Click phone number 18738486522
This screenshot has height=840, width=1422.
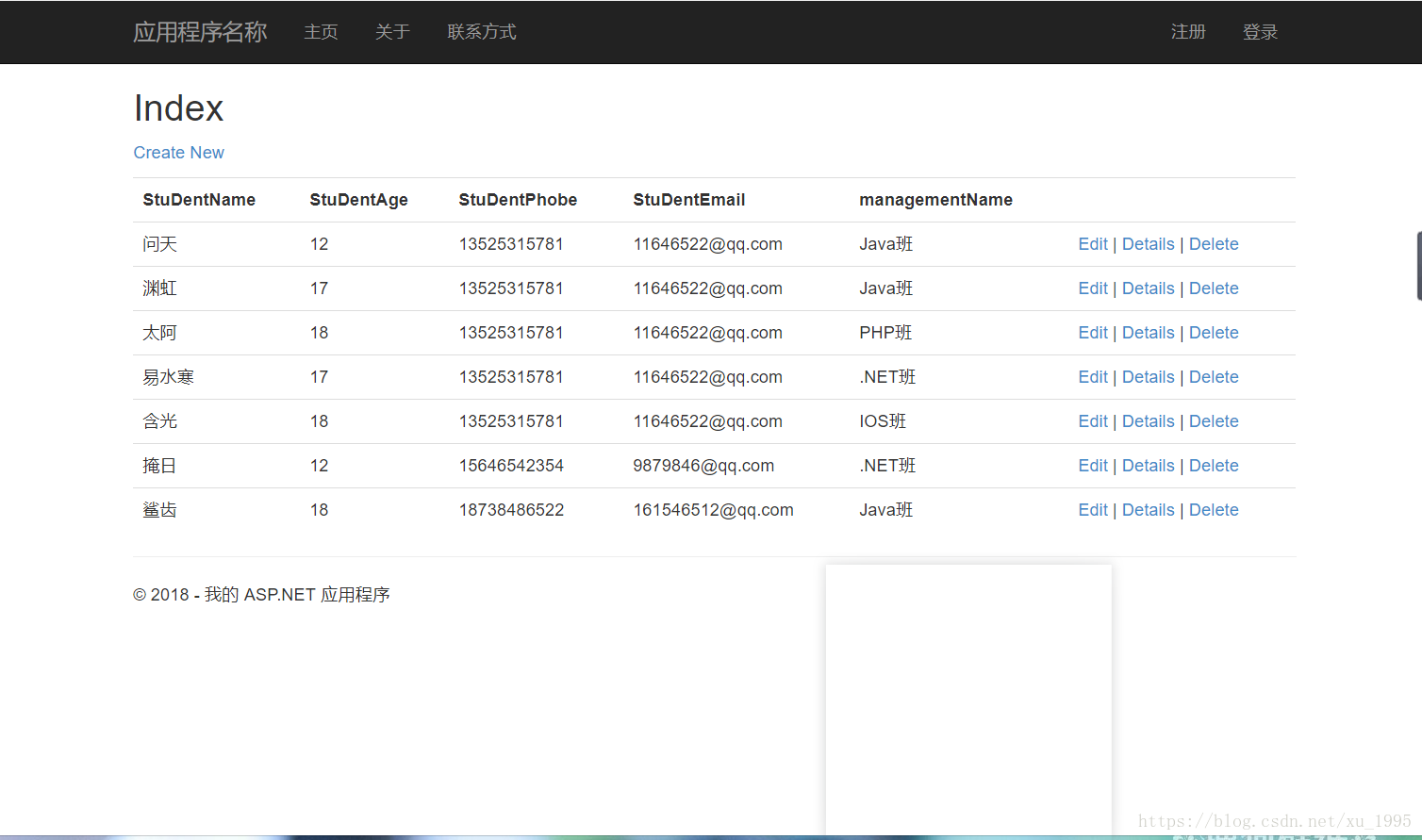click(x=511, y=510)
